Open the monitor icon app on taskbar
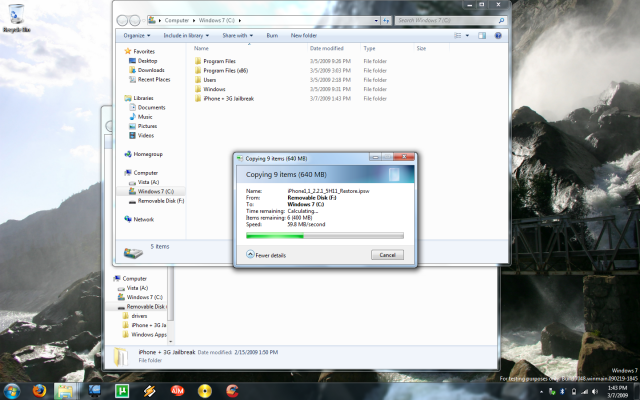Screen dimensions: 640x400 click(x=95, y=391)
